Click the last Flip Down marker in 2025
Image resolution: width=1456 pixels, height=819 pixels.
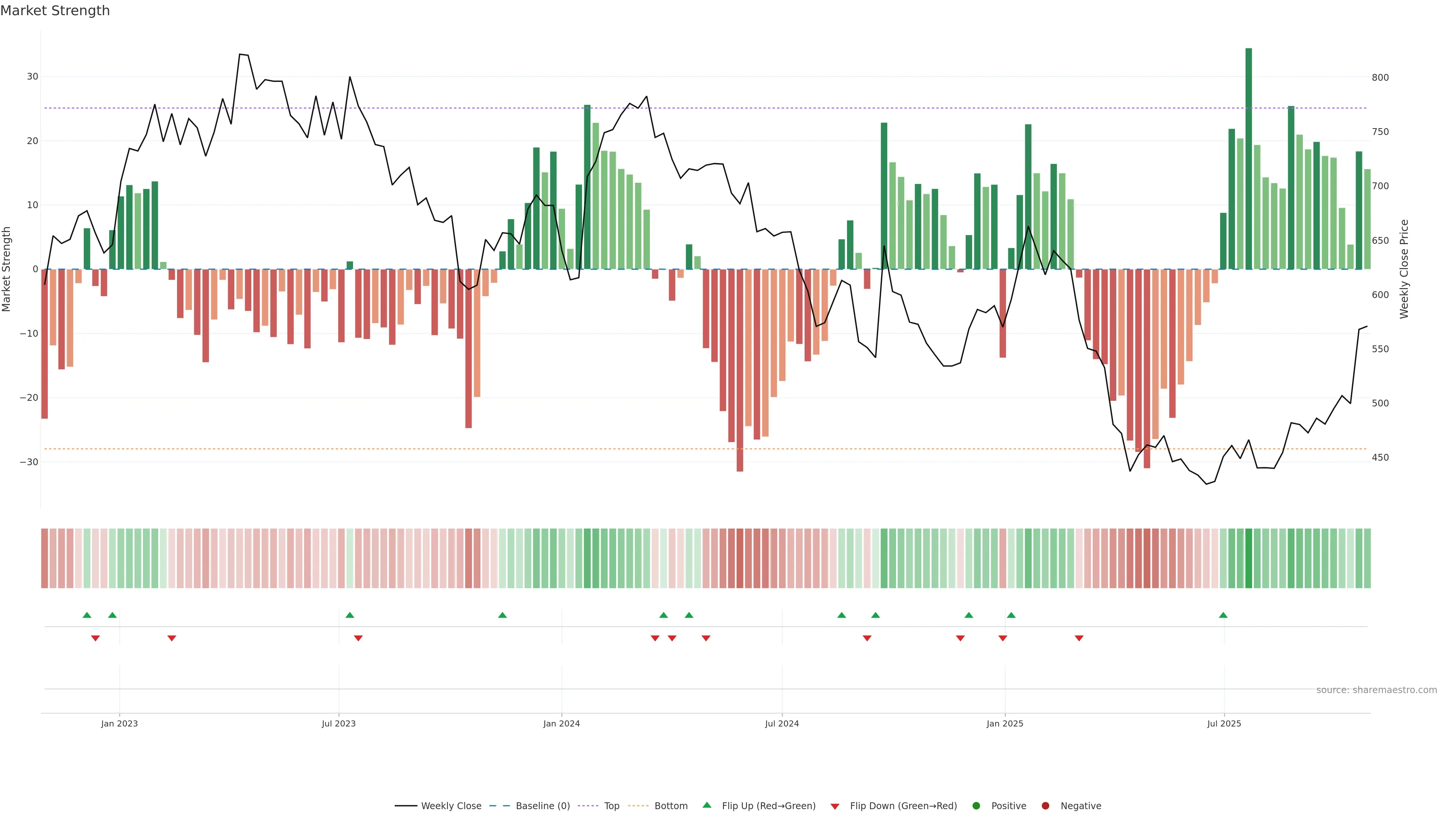(x=1079, y=638)
